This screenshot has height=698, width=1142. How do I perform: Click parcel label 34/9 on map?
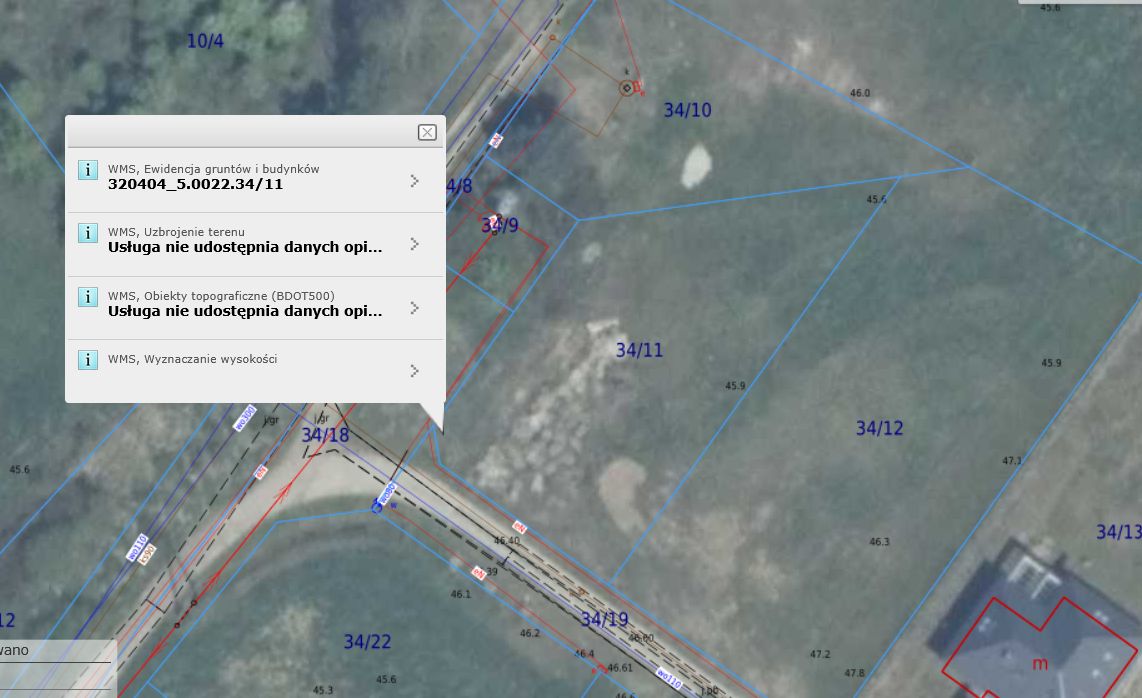[500, 225]
